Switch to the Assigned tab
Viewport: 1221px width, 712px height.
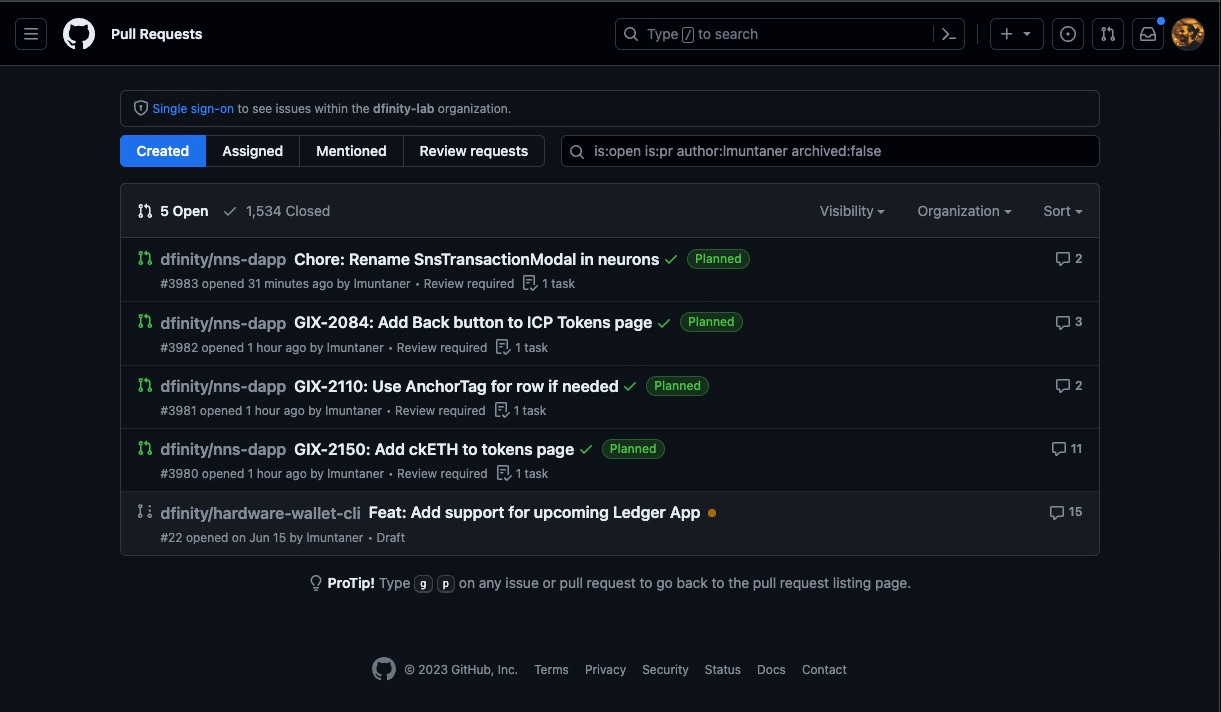tap(252, 151)
